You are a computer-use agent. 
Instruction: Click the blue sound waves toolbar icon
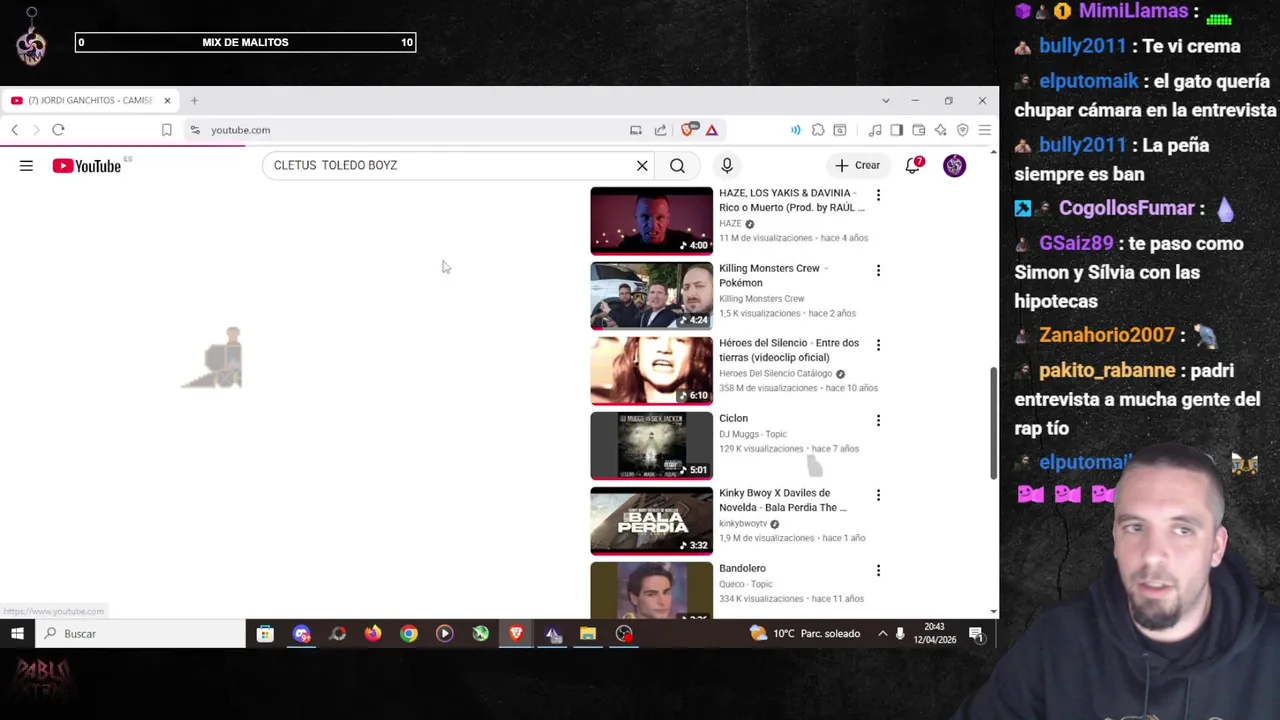[x=796, y=130]
